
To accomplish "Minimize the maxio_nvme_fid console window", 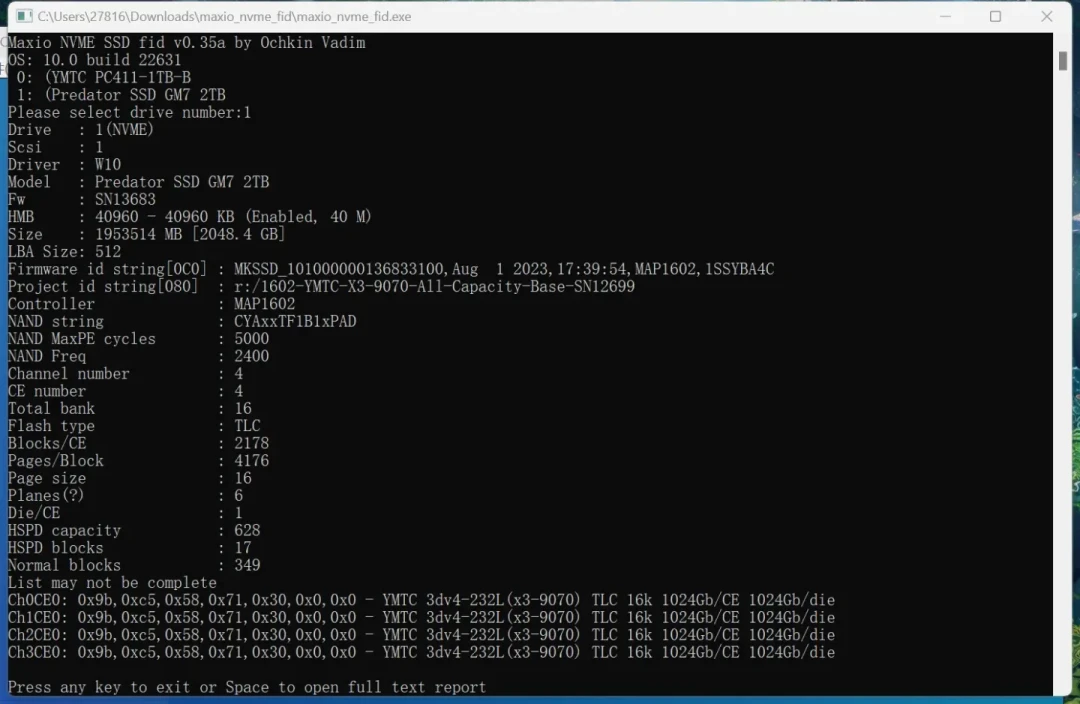I will 945,16.
